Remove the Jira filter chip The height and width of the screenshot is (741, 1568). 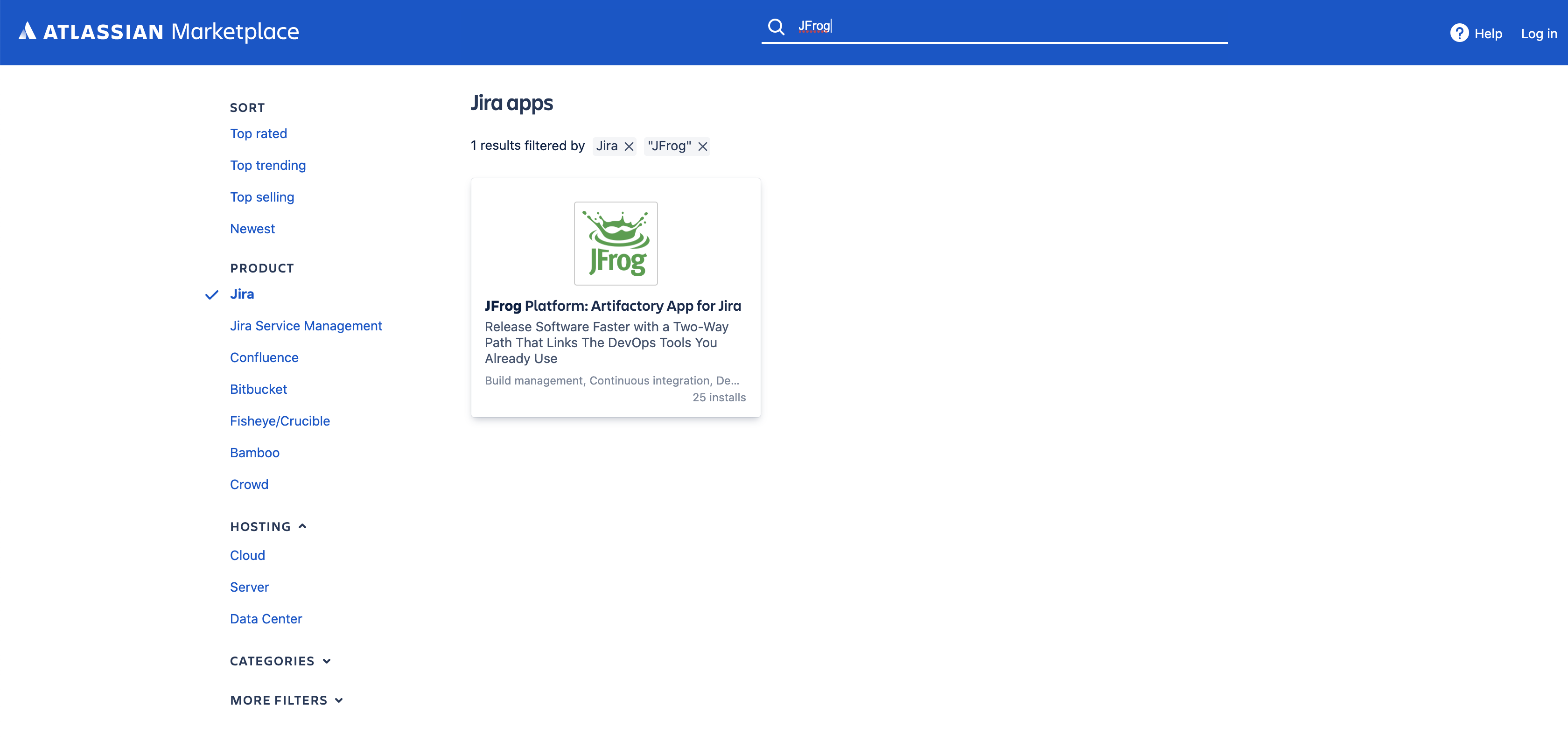point(630,147)
